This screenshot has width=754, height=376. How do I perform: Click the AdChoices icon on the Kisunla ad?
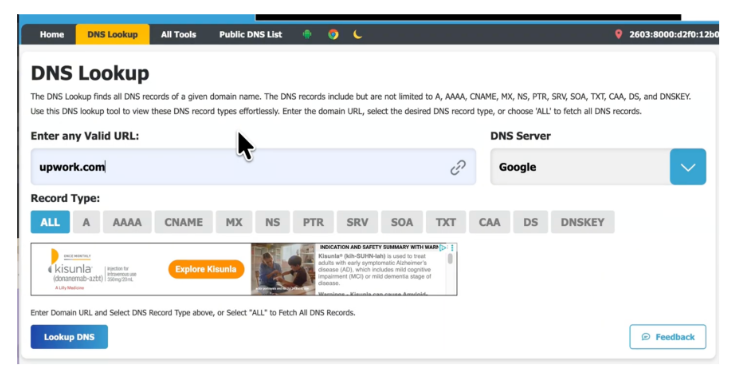click(x=442, y=248)
